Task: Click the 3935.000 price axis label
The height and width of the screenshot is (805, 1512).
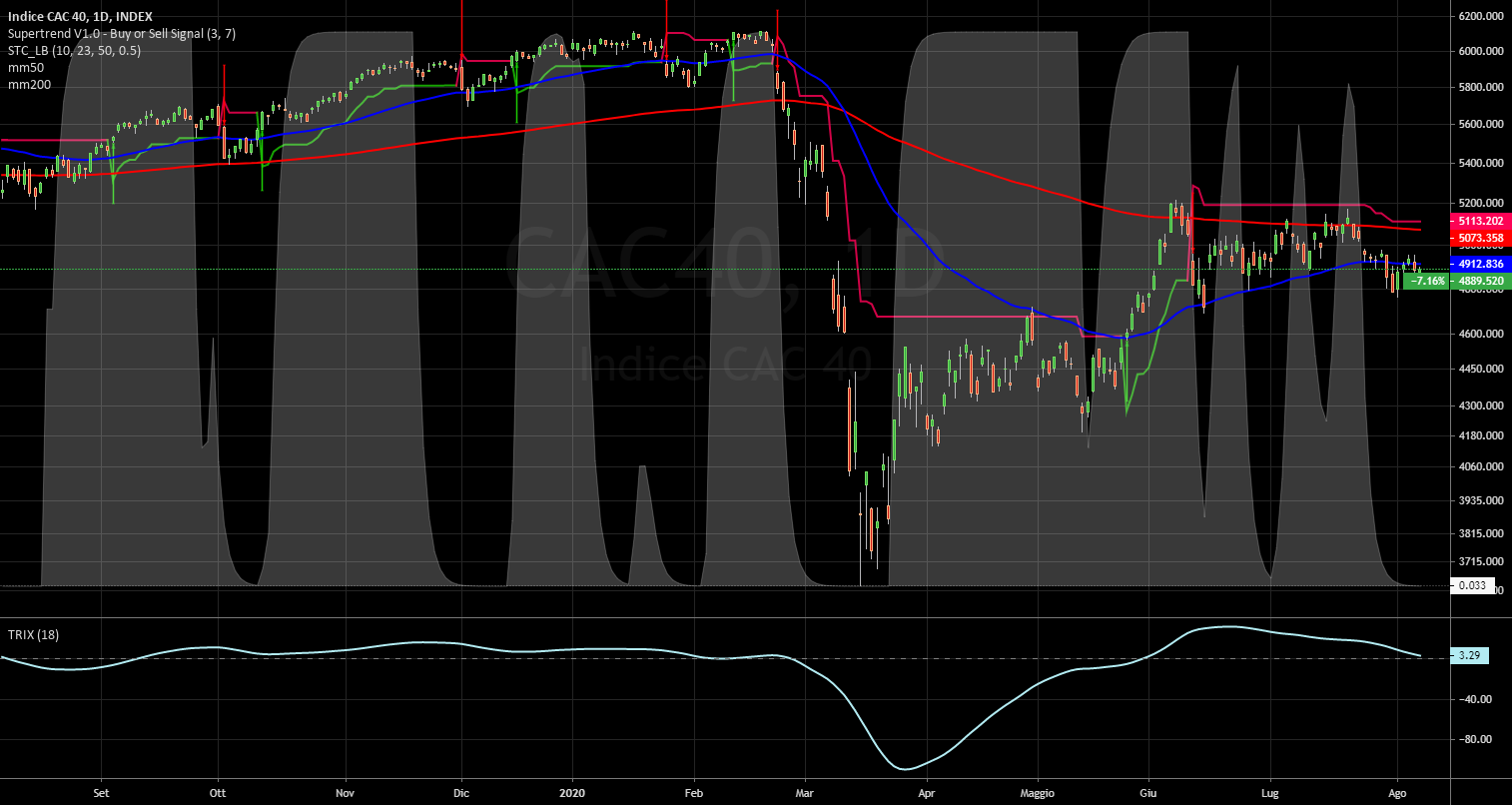Action: click(x=1481, y=500)
